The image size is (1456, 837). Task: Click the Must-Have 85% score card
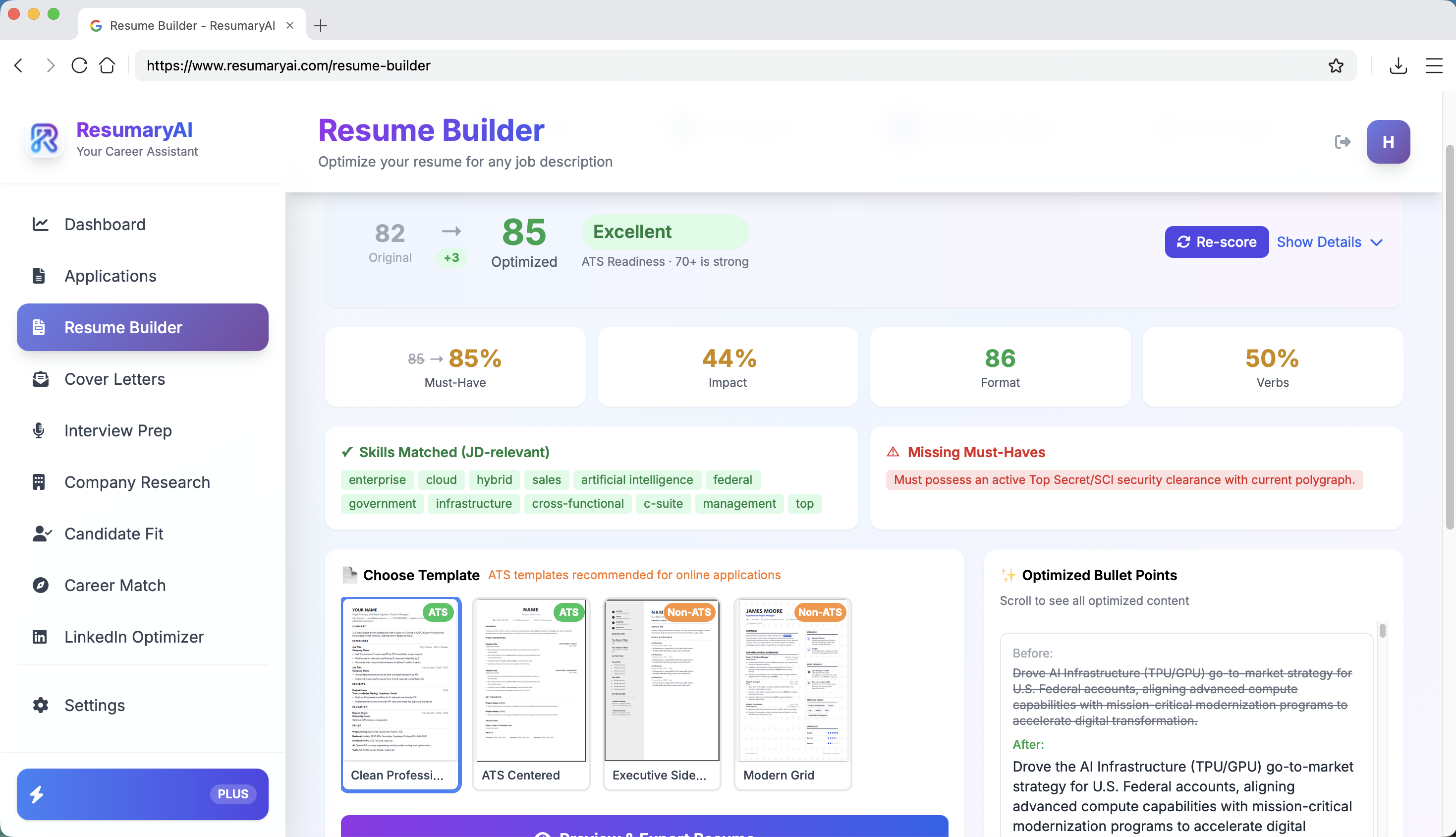455,367
